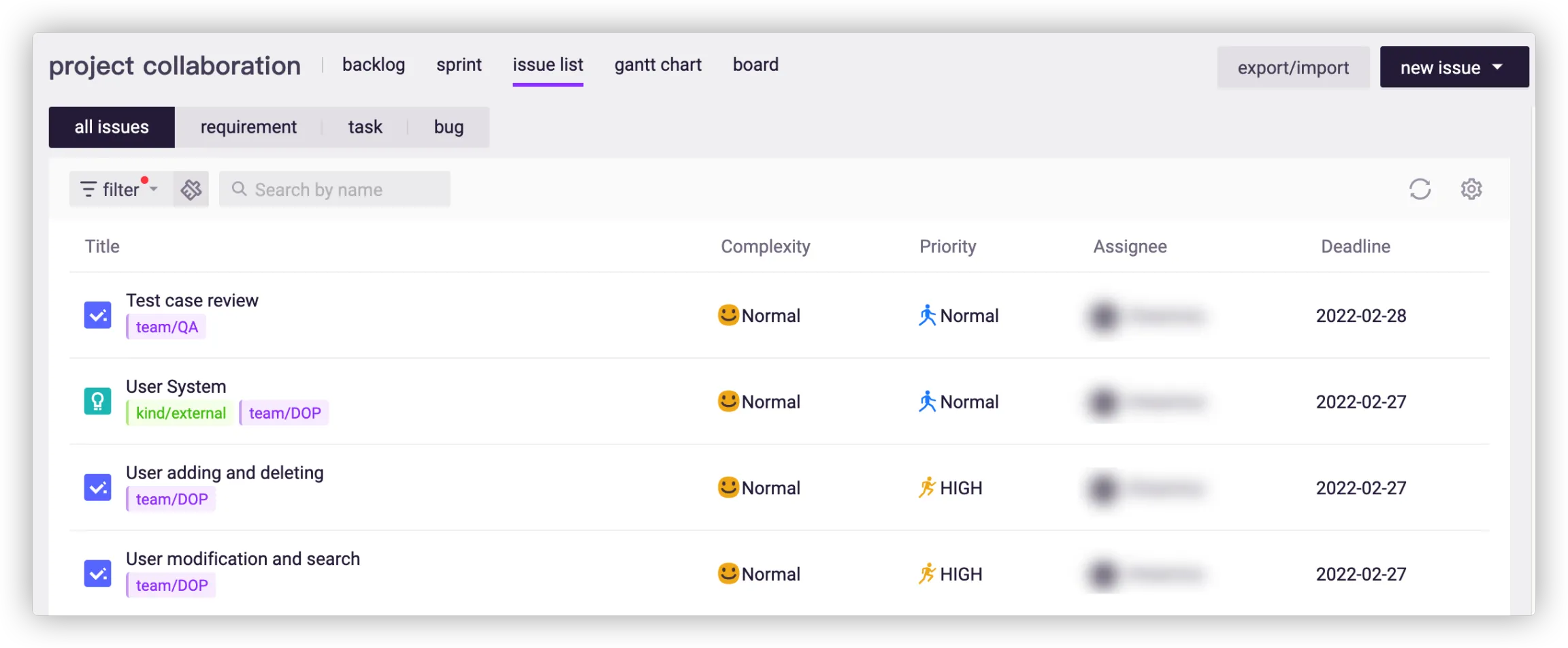Click the refresh issue list icon
This screenshot has height=648, width=1568.
1420,189
